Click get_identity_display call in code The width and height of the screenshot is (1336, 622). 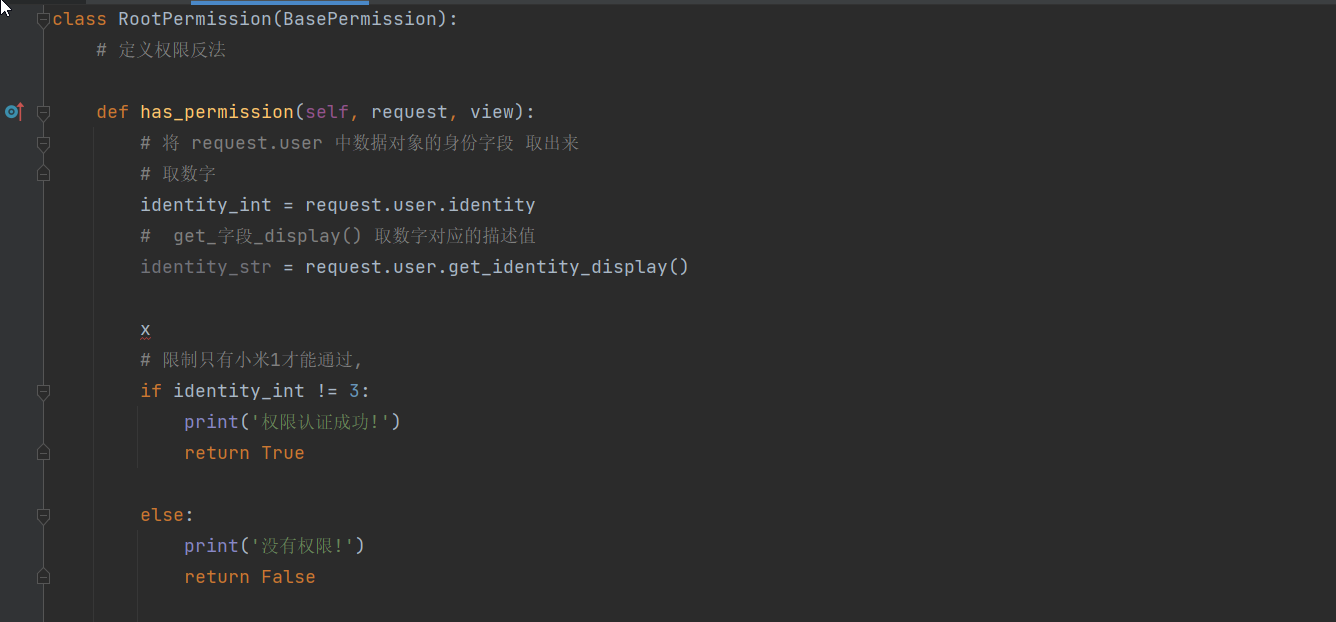[557, 267]
